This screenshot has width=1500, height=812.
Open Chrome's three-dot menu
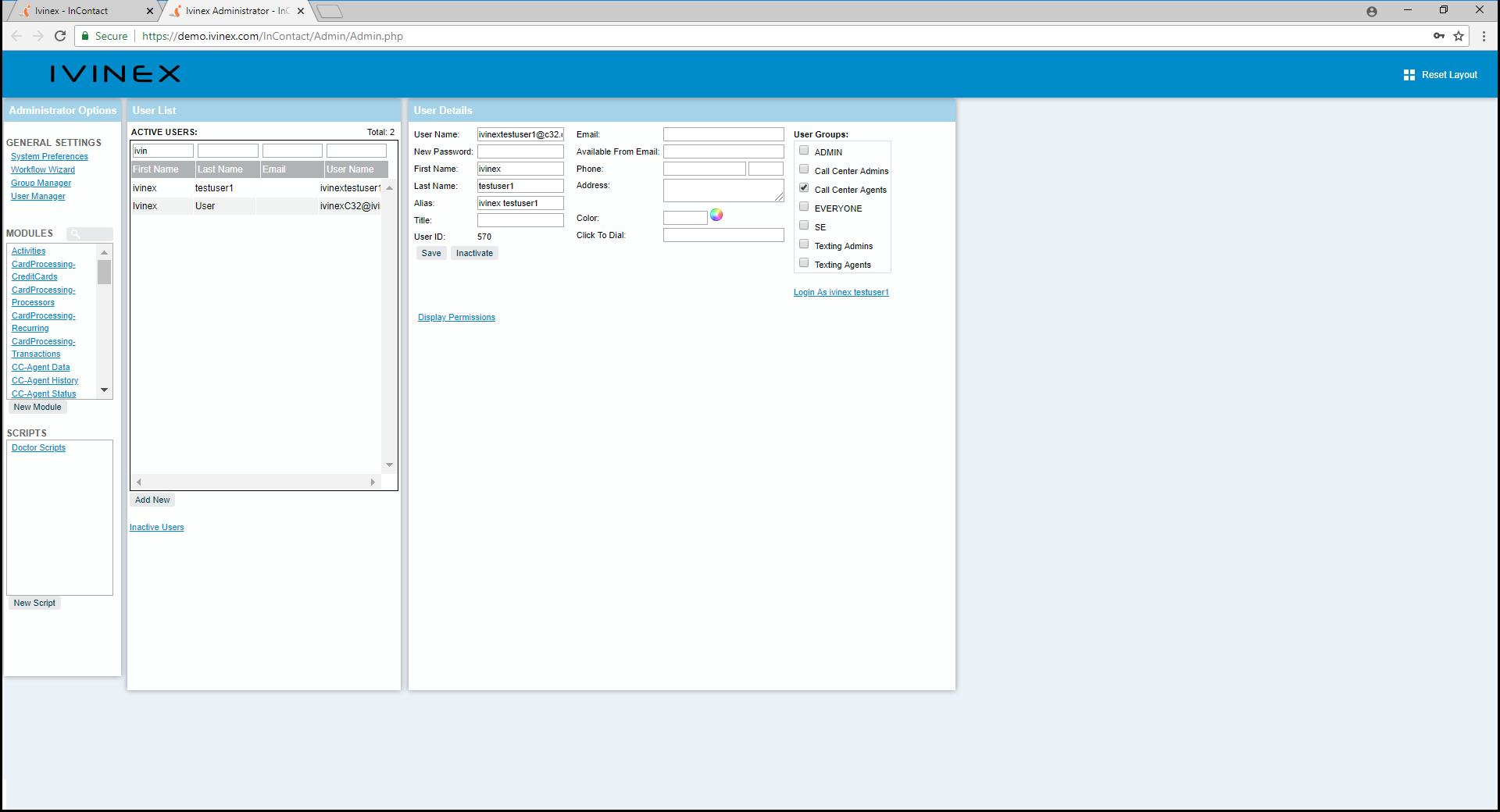(1484, 36)
